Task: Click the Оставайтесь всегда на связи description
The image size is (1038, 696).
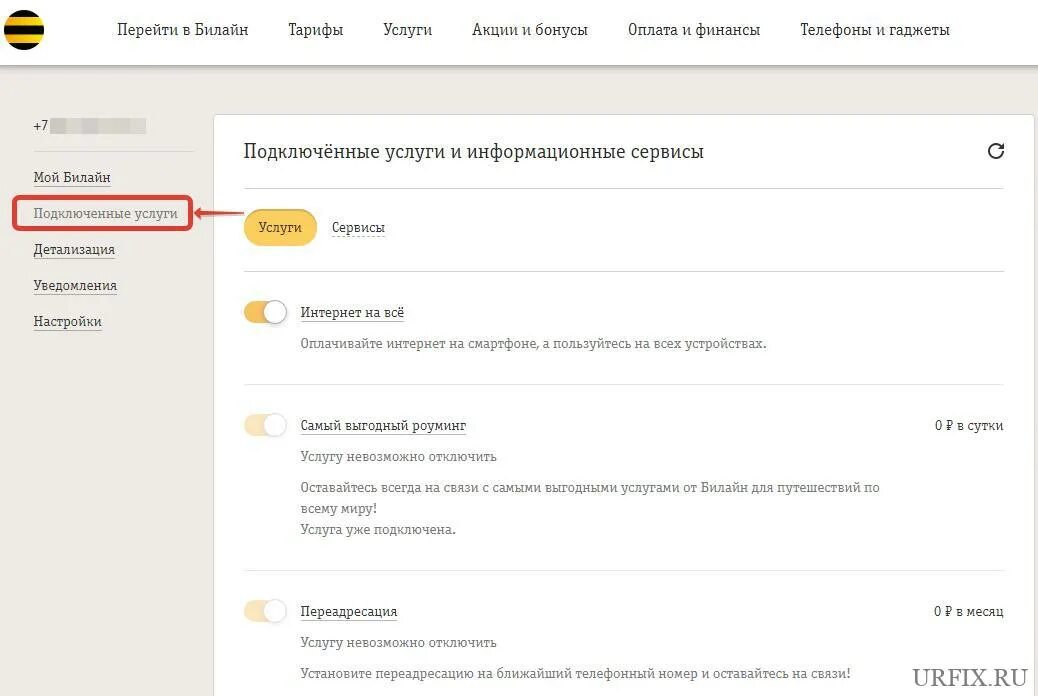Action: [590, 498]
